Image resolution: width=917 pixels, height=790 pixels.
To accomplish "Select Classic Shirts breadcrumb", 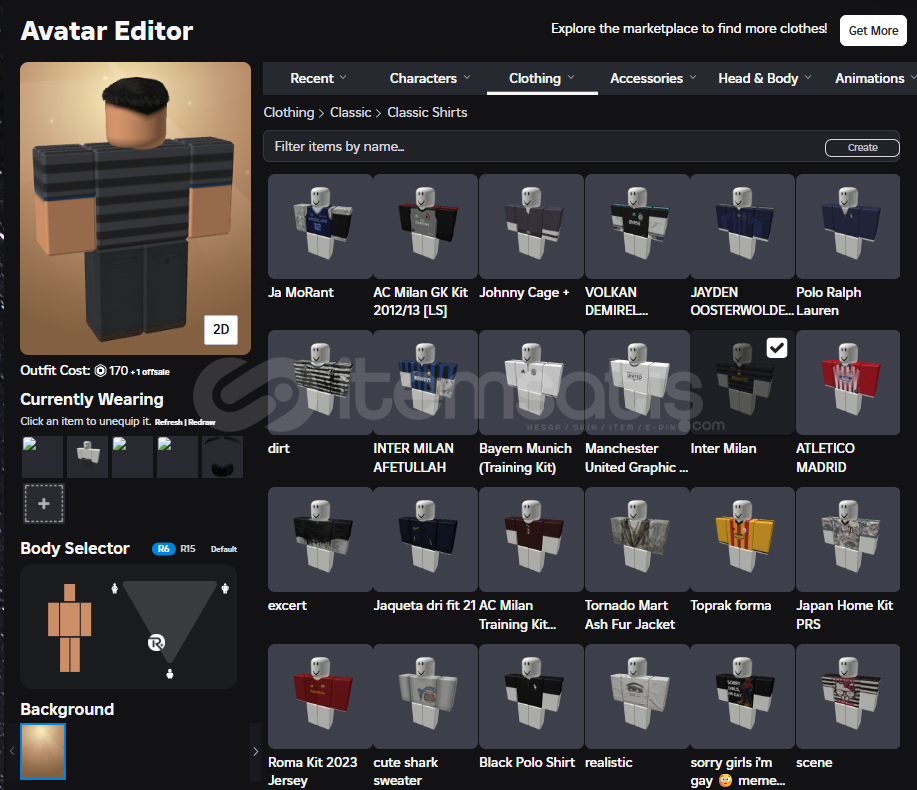I will (x=427, y=112).
